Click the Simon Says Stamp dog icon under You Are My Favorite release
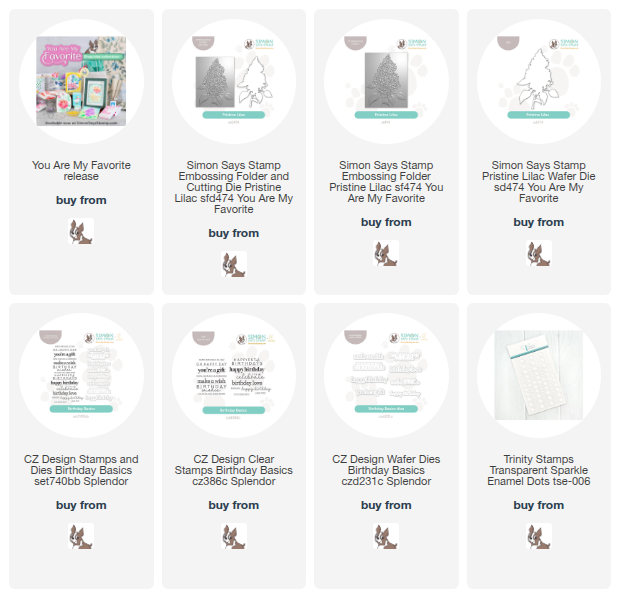The image size is (620, 610). click(x=81, y=231)
